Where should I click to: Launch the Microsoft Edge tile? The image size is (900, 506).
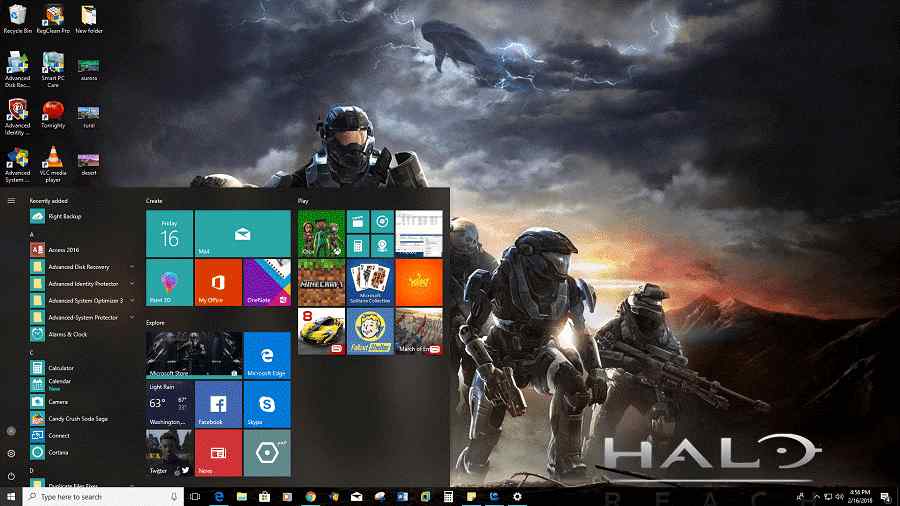pyautogui.click(x=267, y=355)
